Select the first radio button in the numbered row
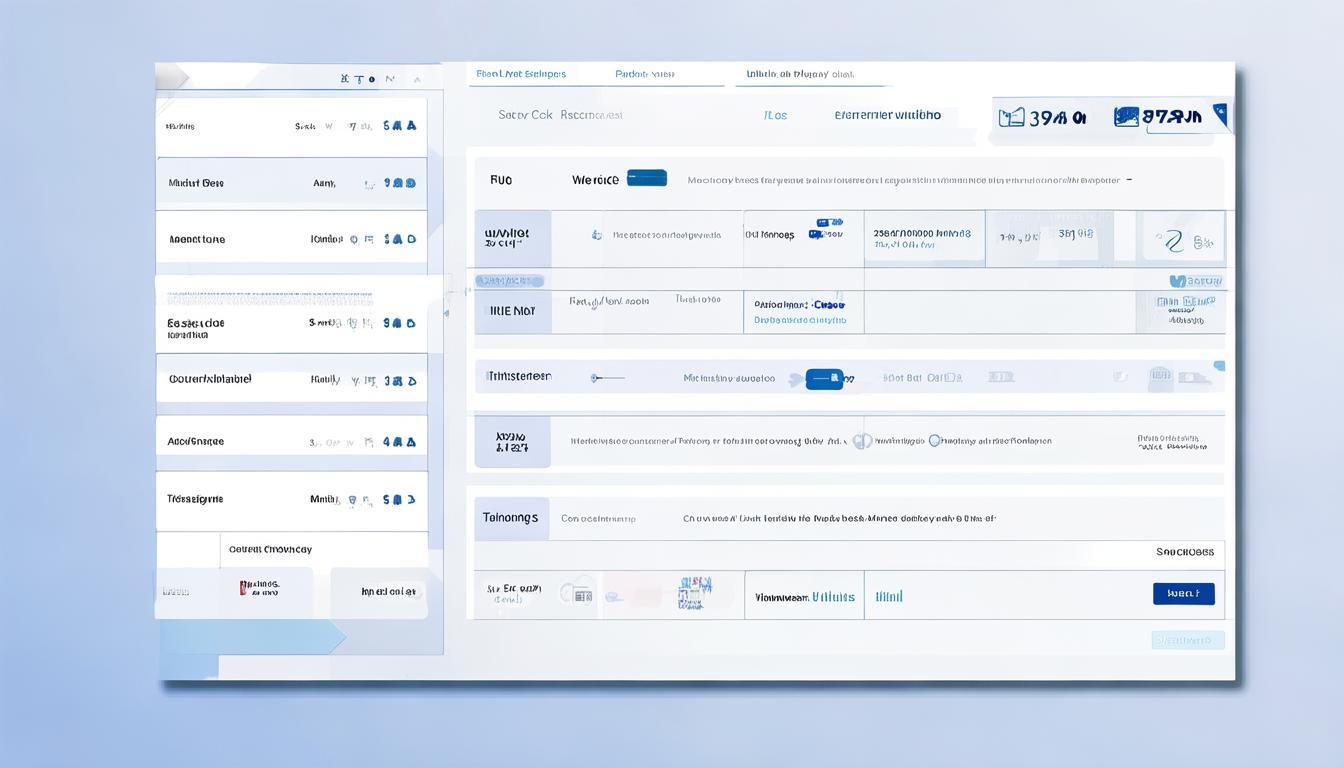This screenshot has width=1344, height=768. (x=862, y=441)
